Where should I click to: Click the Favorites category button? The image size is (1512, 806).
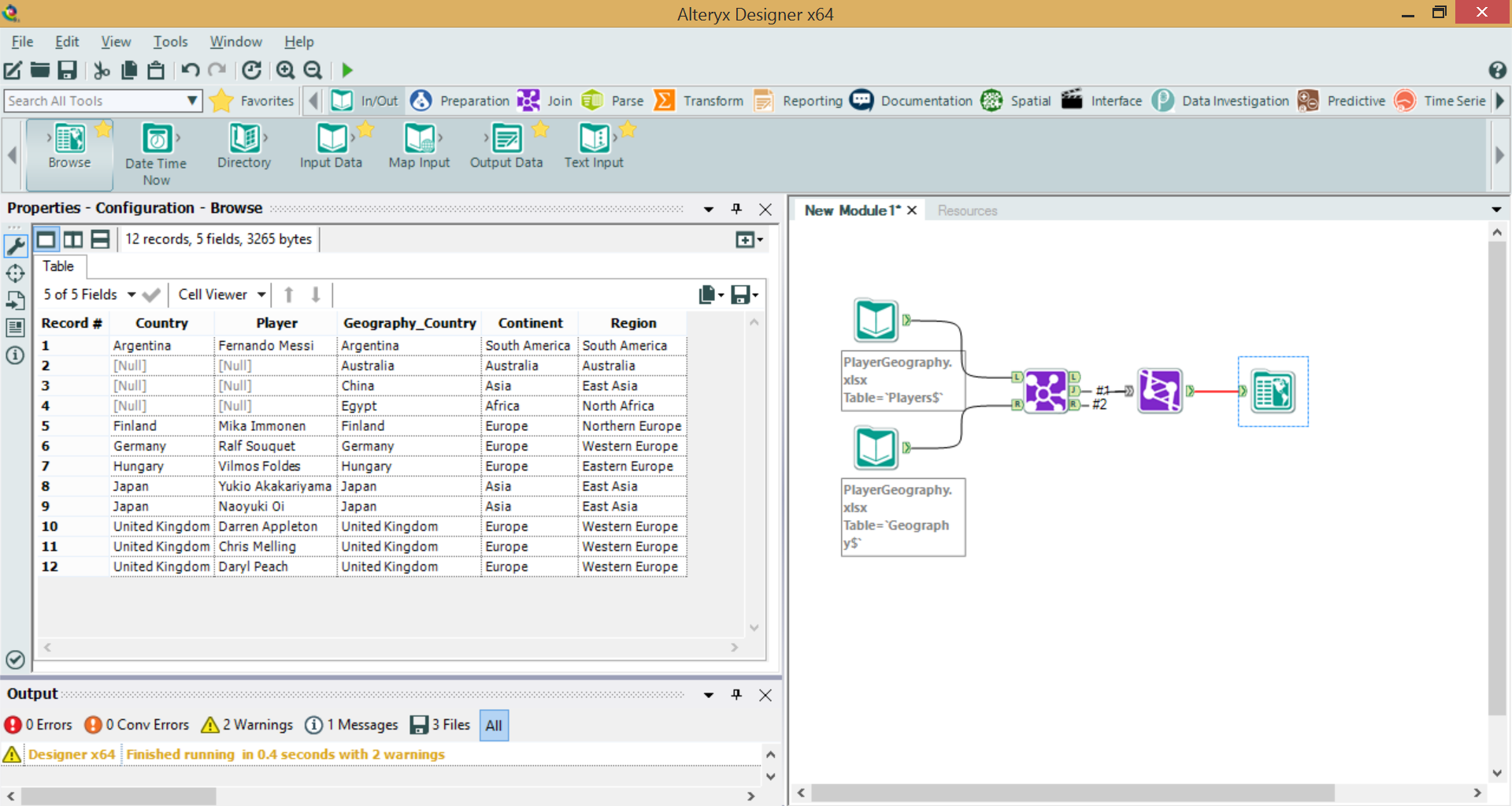[254, 101]
